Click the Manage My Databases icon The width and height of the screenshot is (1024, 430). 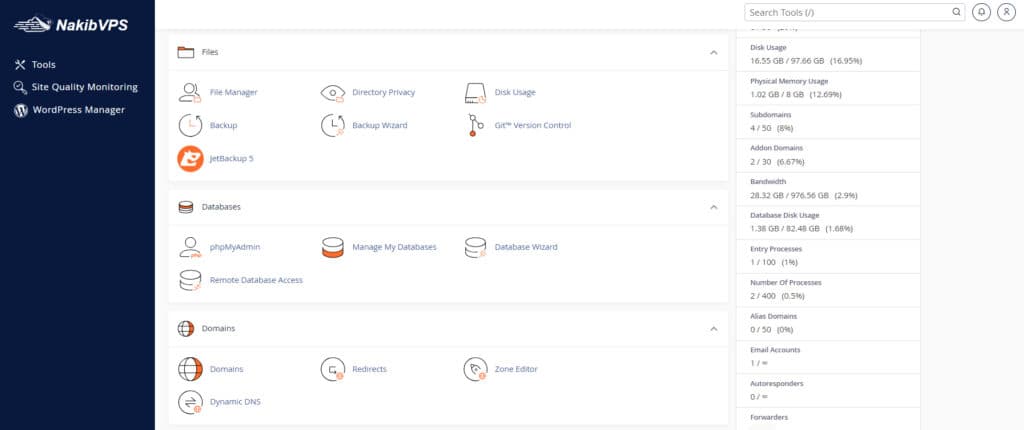coord(332,248)
